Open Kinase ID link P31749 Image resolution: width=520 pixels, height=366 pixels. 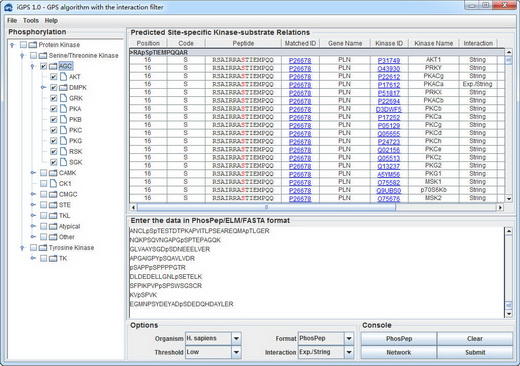tap(389, 60)
